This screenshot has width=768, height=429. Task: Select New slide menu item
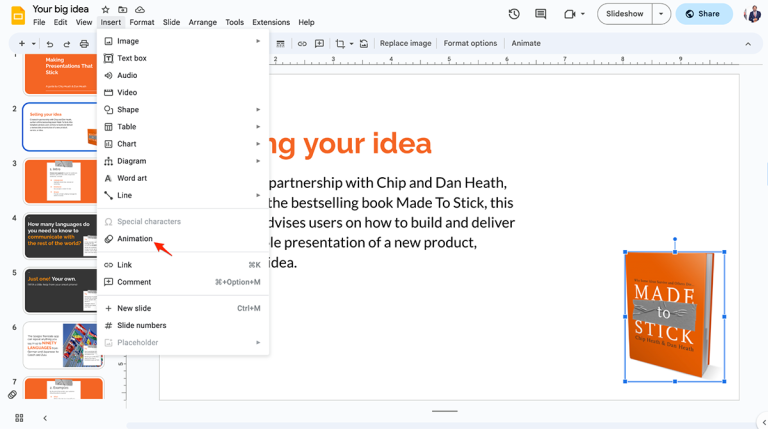pyautogui.click(x=183, y=309)
